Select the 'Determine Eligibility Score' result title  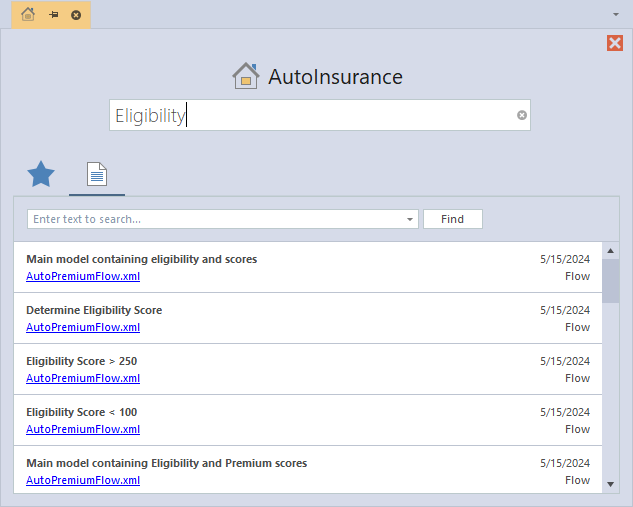click(x=94, y=310)
